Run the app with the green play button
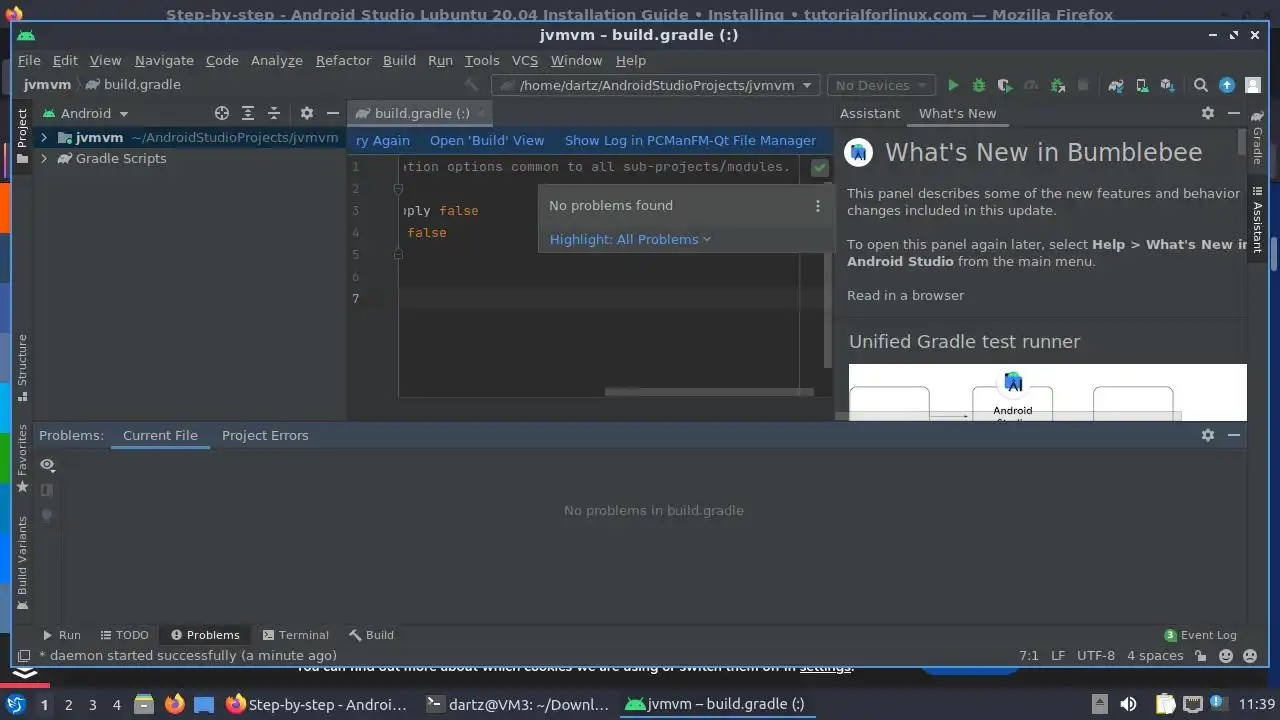 coord(953,86)
